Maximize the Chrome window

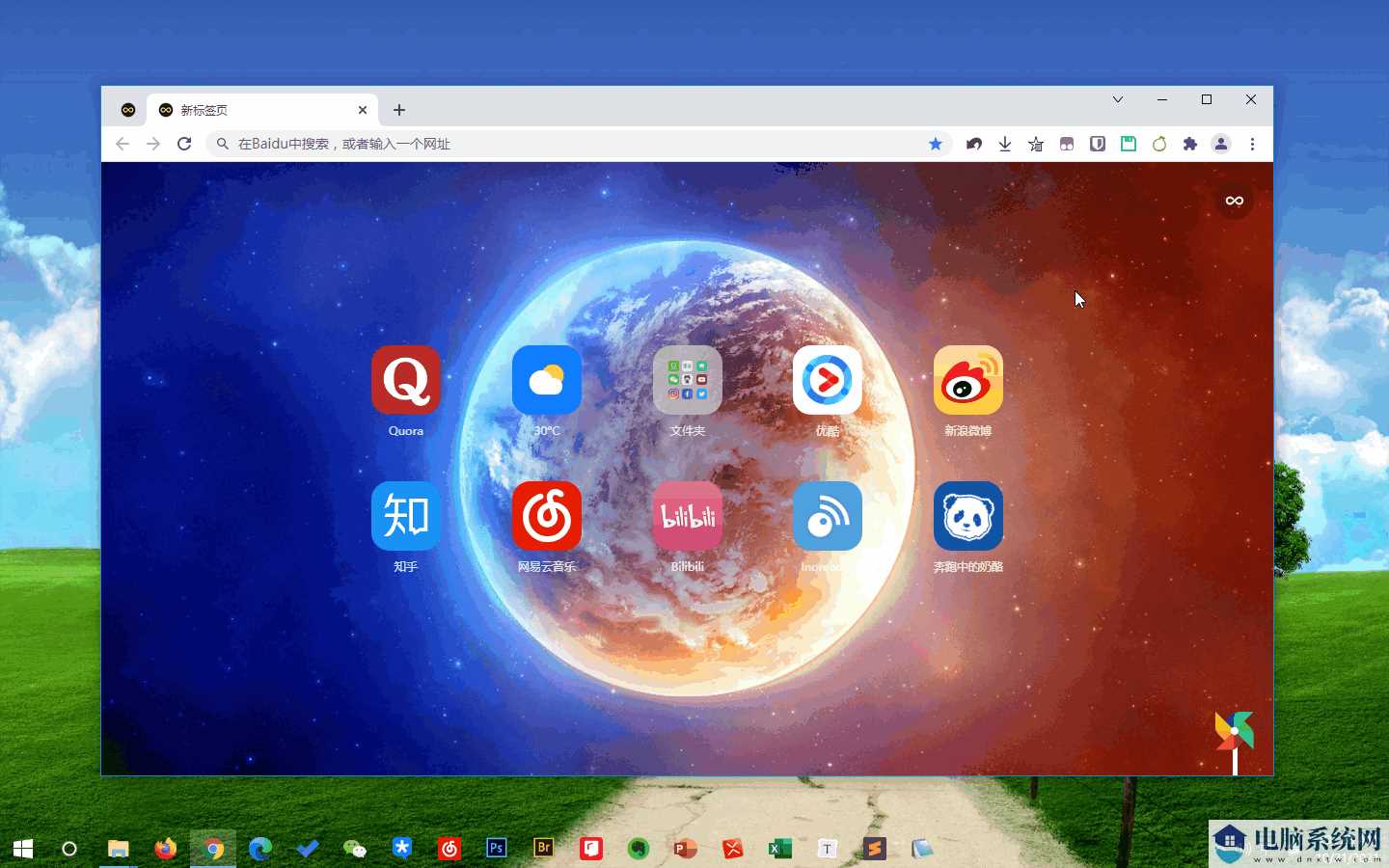(x=1207, y=99)
